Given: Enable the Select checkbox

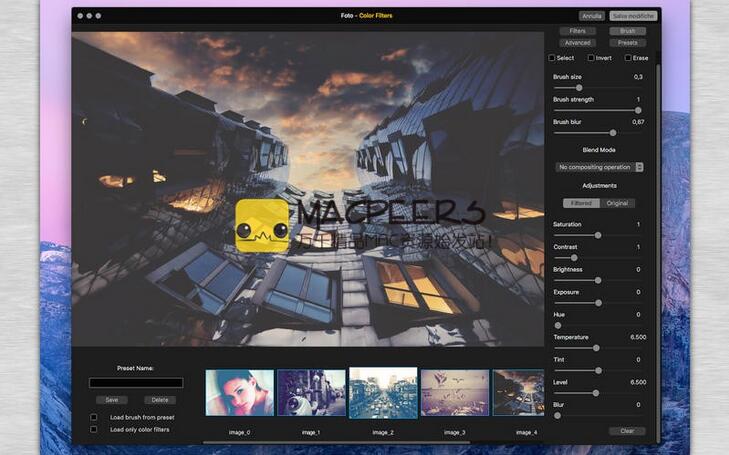Looking at the screenshot, I should coord(553,58).
